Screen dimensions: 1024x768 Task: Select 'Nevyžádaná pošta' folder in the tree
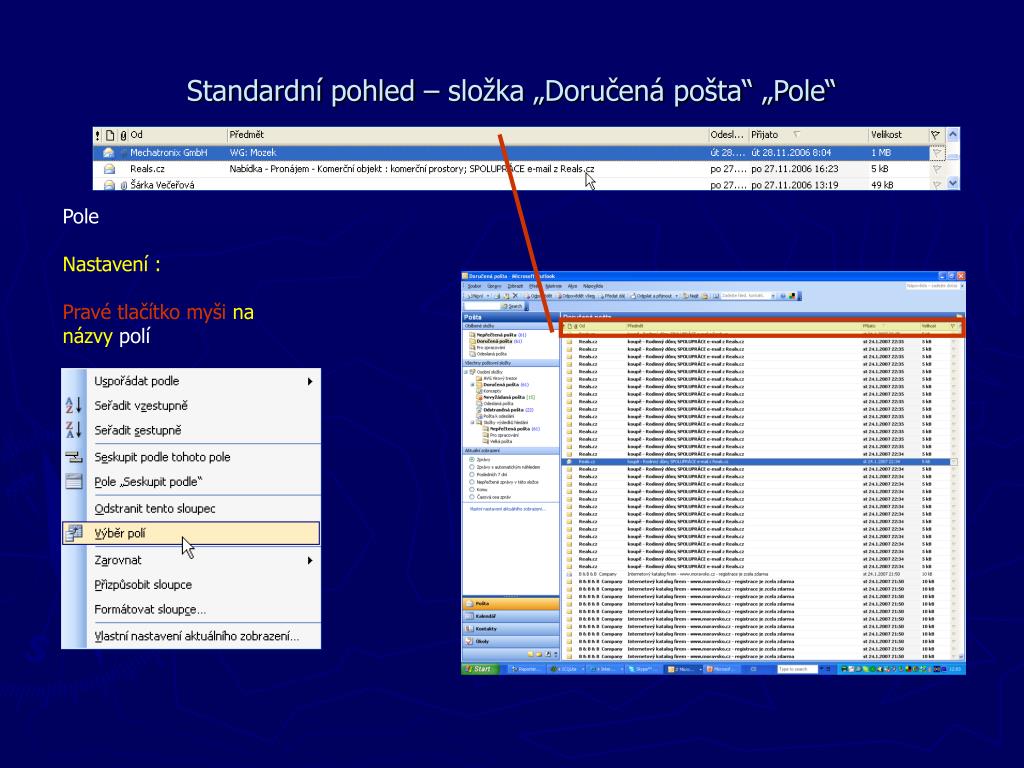[505, 397]
